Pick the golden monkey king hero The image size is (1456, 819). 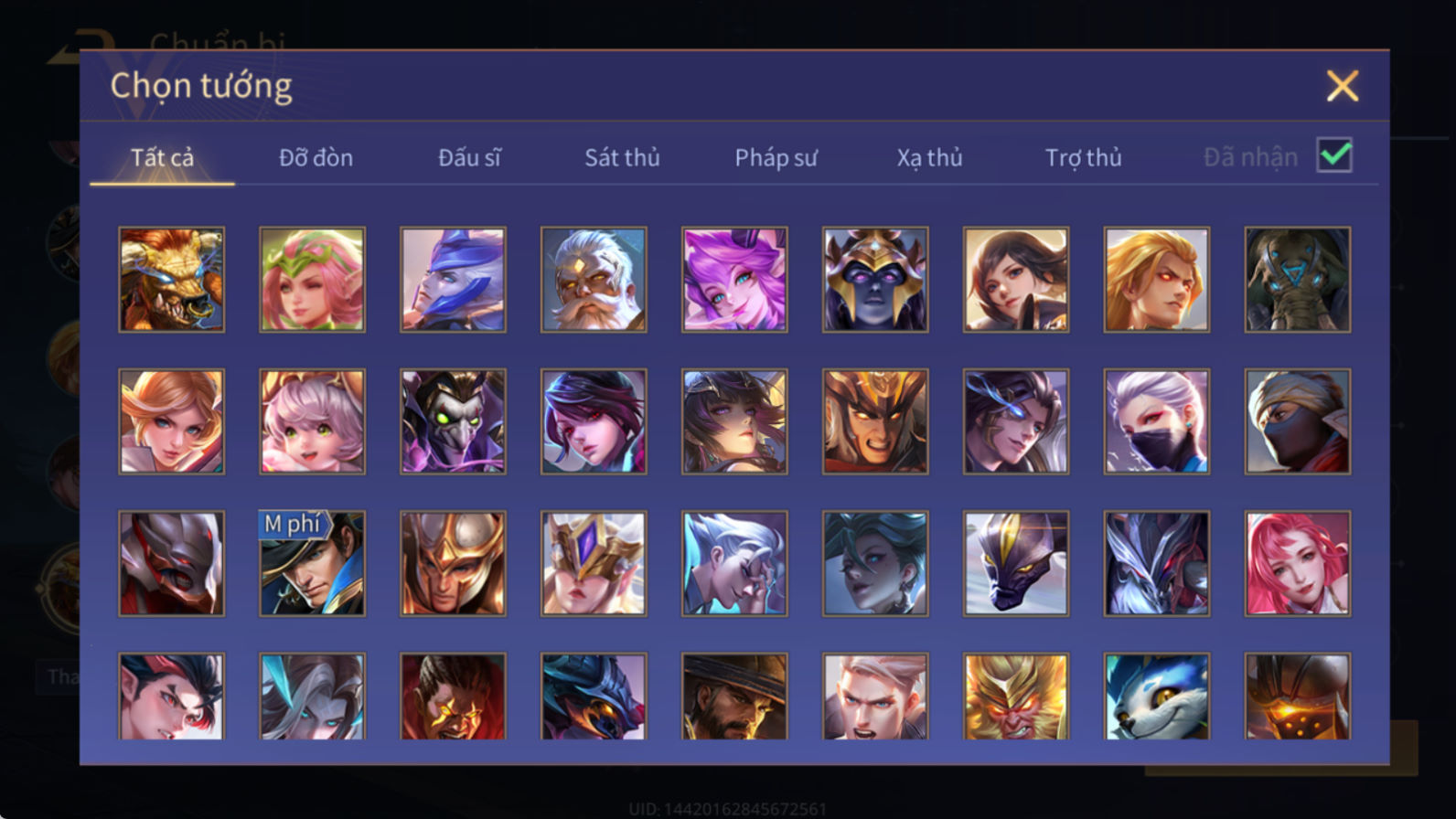1016,697
